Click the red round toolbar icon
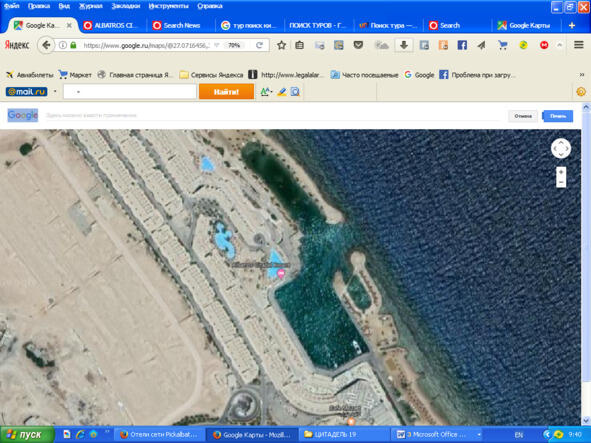This screenshot has height=443, width=591. click(544, 45)
